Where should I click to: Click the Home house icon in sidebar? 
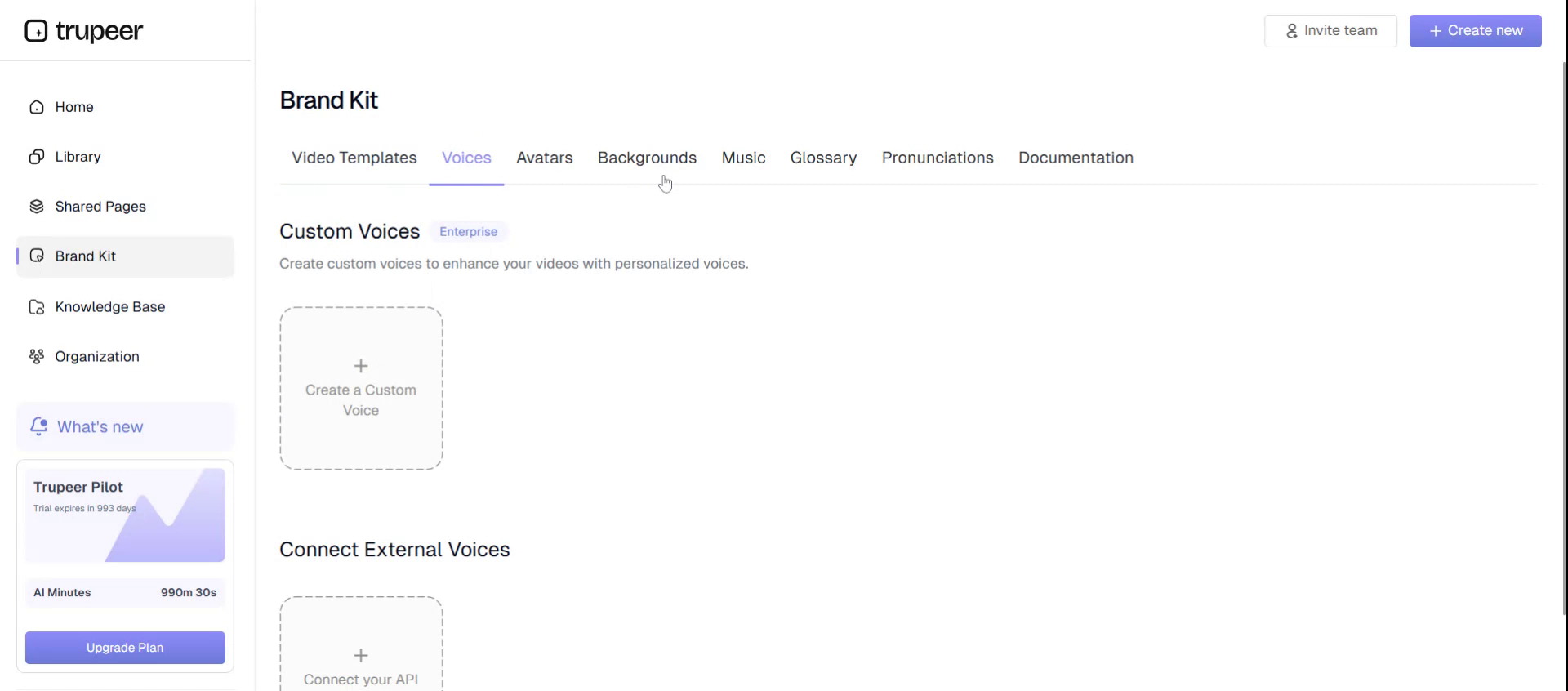(x=37, y=107)
